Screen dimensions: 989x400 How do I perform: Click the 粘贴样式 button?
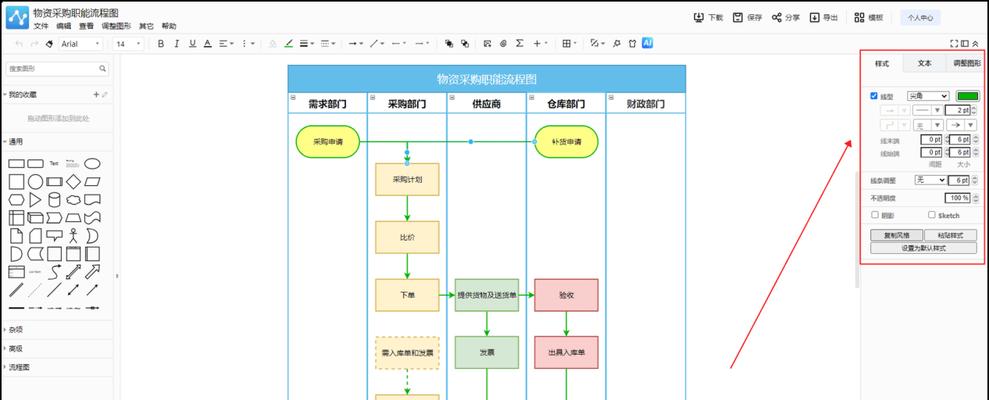click(950, 235)
